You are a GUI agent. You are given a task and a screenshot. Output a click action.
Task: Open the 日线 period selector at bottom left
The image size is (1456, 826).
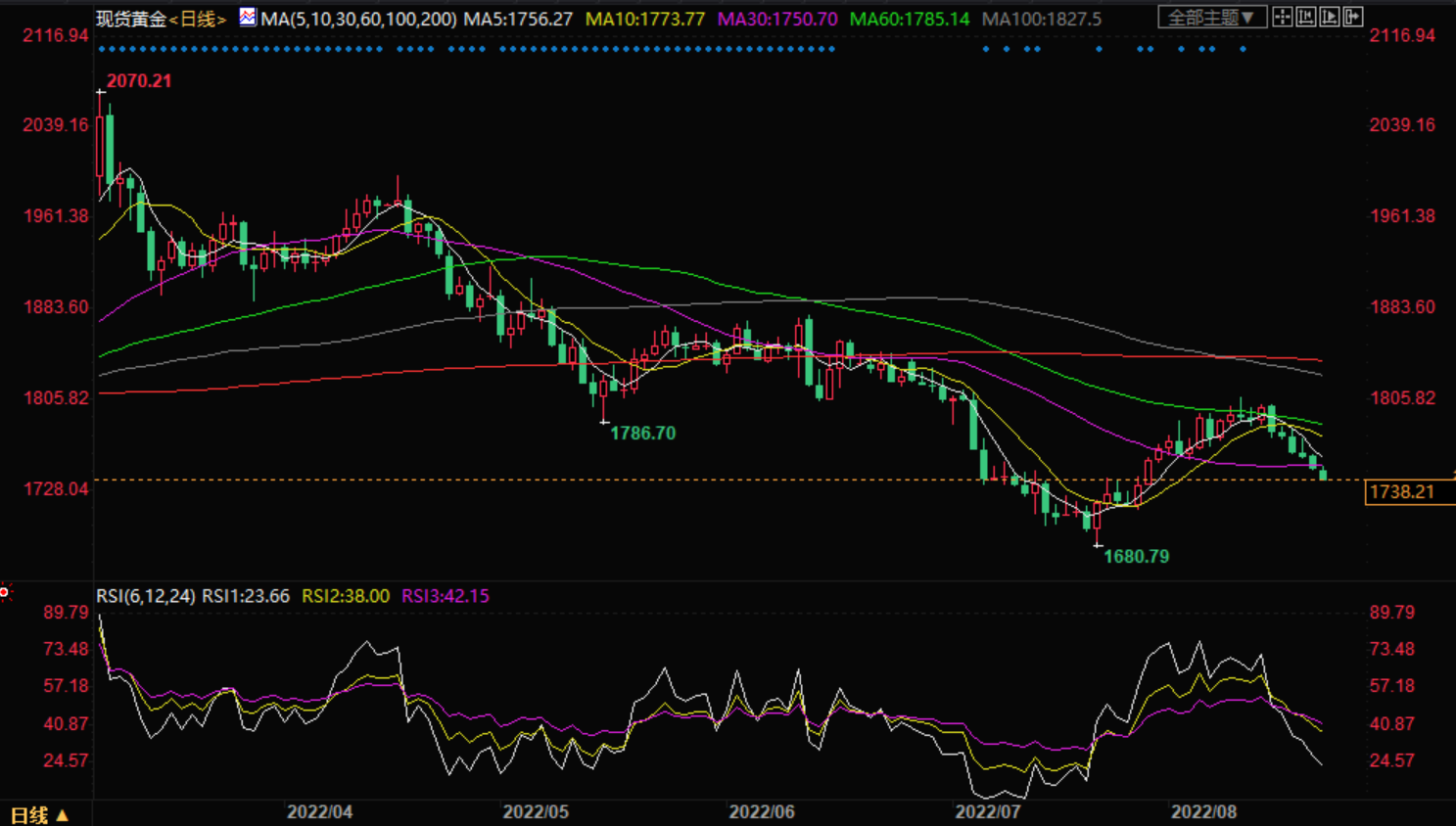click(x=39, y=814)
